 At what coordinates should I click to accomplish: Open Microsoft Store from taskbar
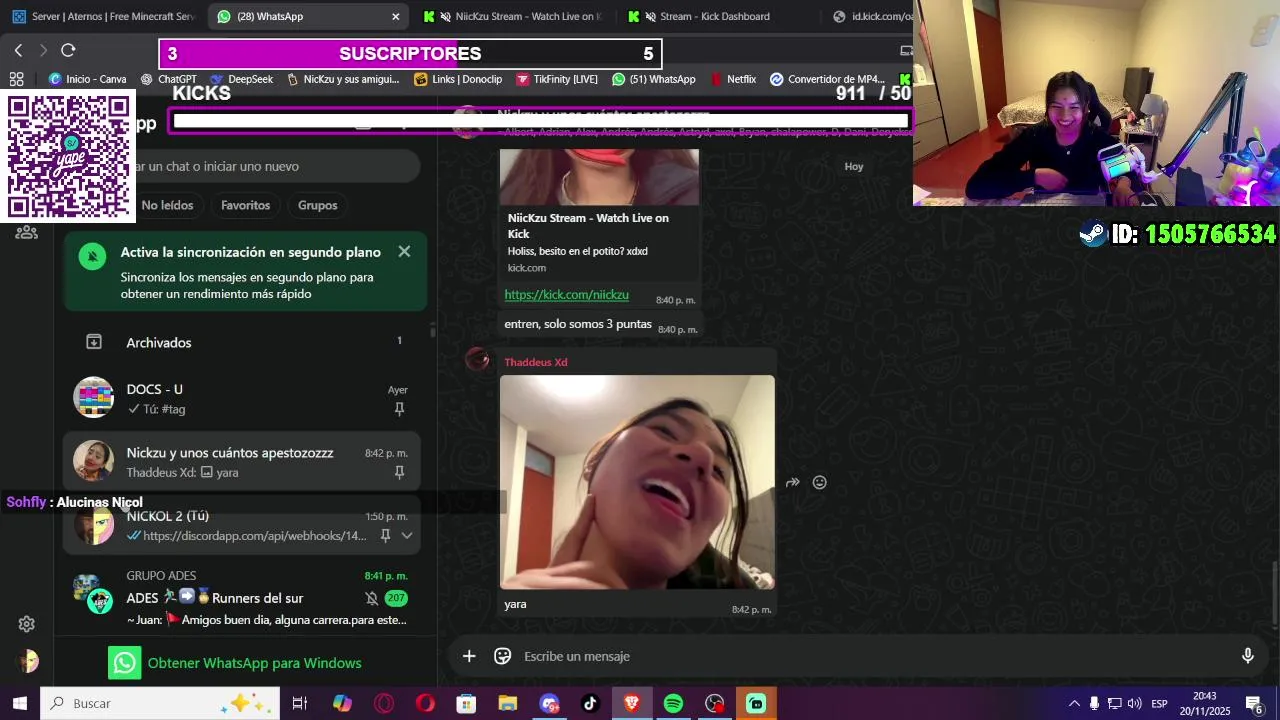(x=466, y=703)
